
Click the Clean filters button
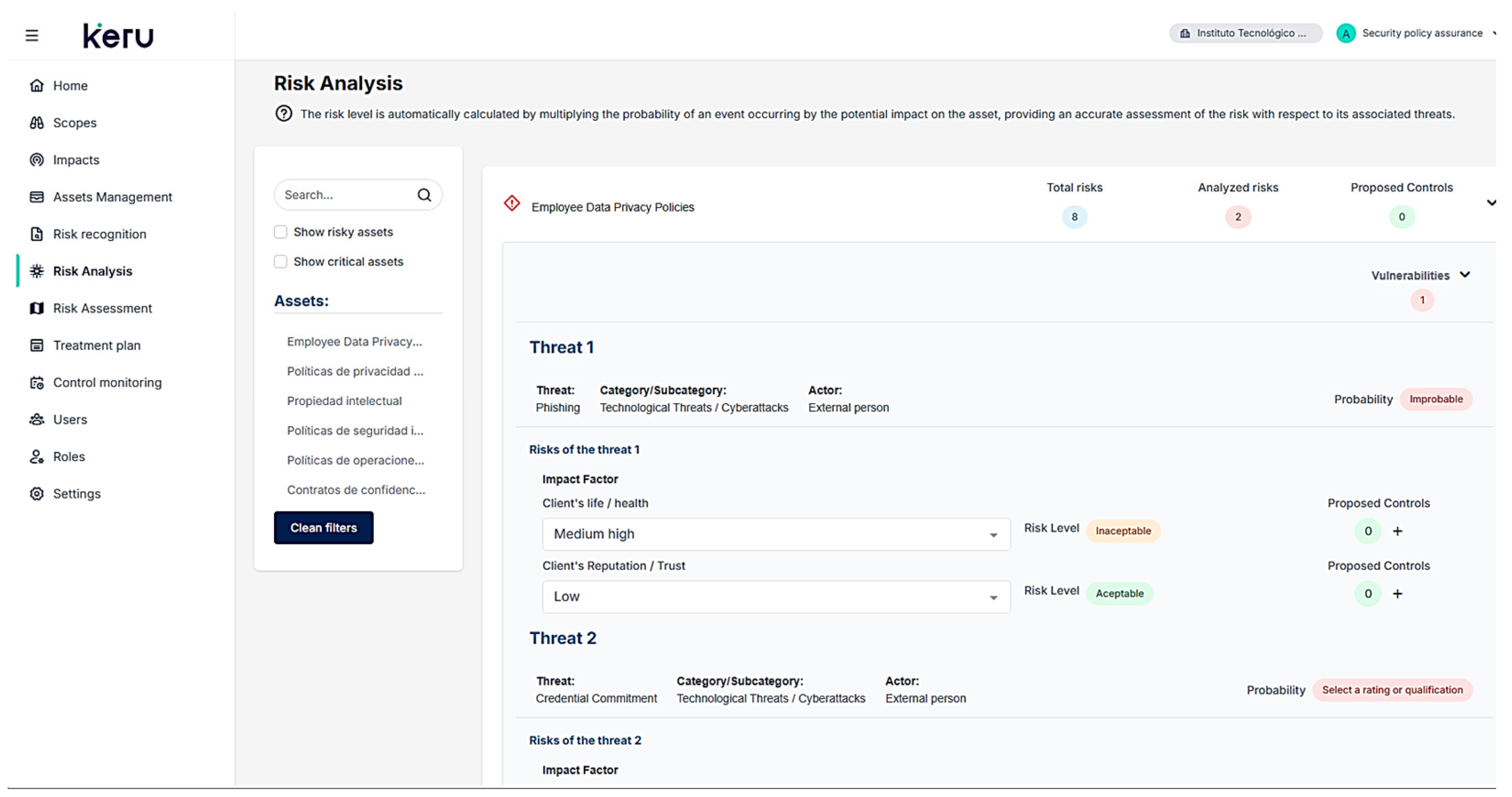pos(323,528)
